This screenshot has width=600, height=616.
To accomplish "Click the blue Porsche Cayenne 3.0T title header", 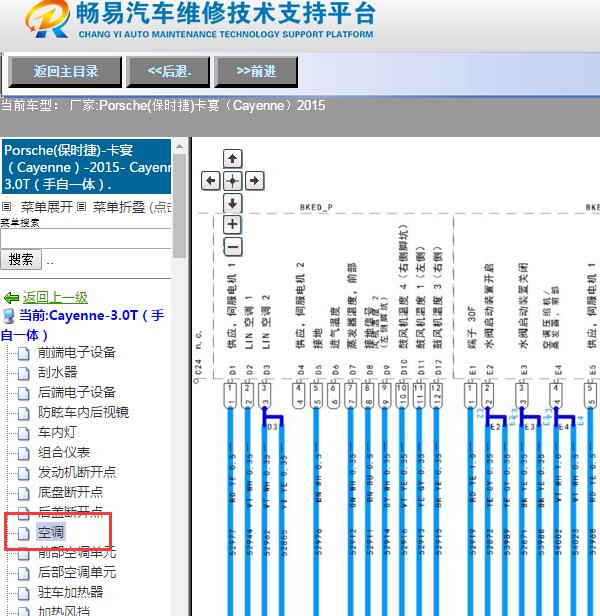I will pyautogui.click(x=86, y=167).
